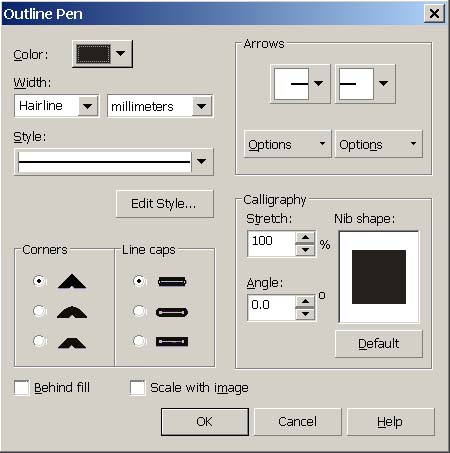Open the right arrow Options menu
450x453 pixels.
(x=379, y=144)
